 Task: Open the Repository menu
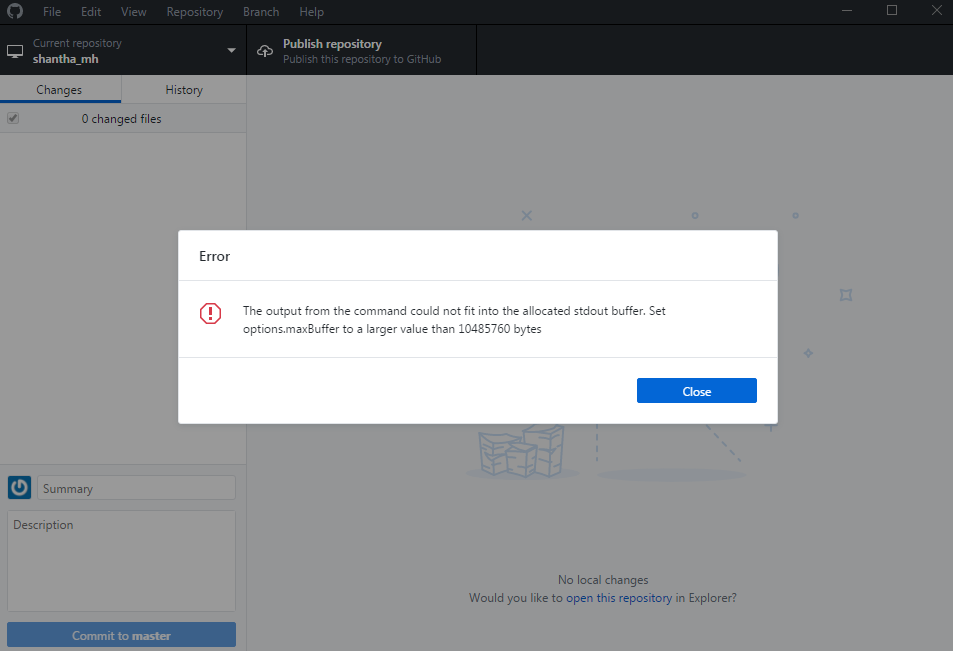[194, 11]
